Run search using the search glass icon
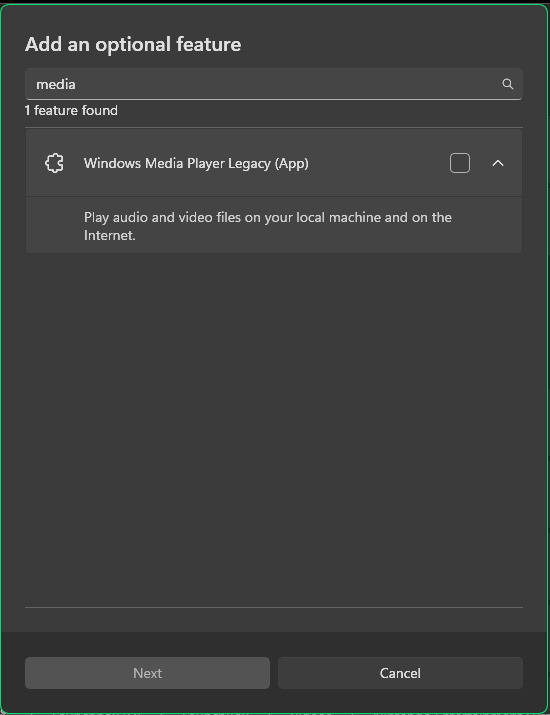This screenshot has width=550, height=715. [508, 84]
